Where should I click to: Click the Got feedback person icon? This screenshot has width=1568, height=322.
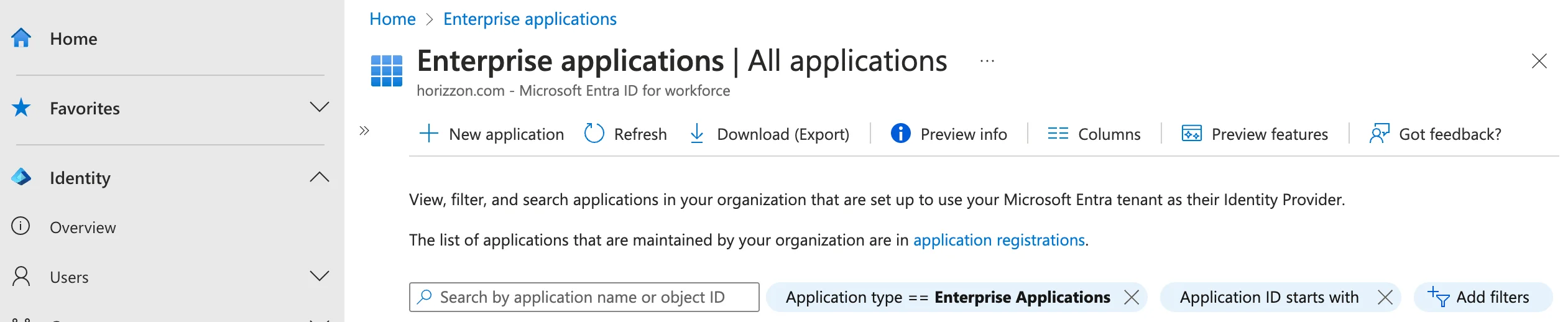(1379, 134)
